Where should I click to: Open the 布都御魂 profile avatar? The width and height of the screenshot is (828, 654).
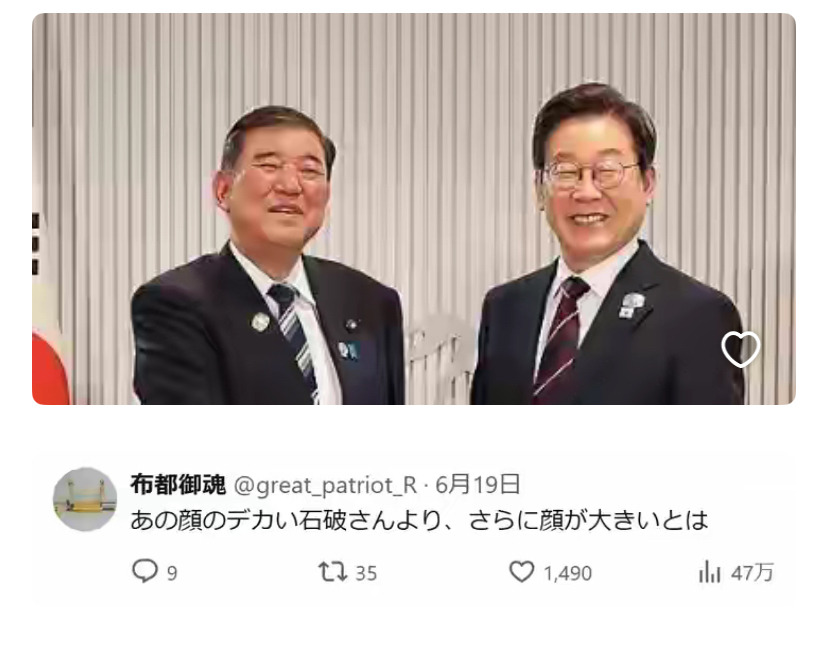pos(85,499)
